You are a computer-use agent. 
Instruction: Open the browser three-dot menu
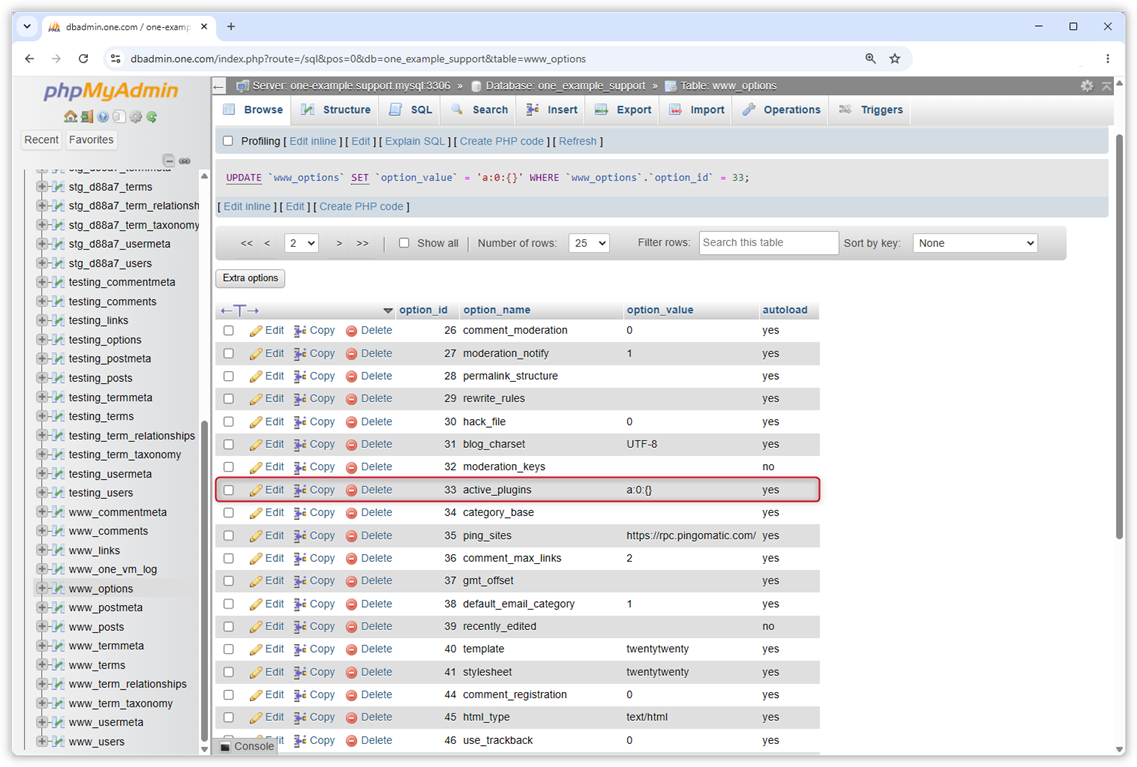pos(1107,59)
